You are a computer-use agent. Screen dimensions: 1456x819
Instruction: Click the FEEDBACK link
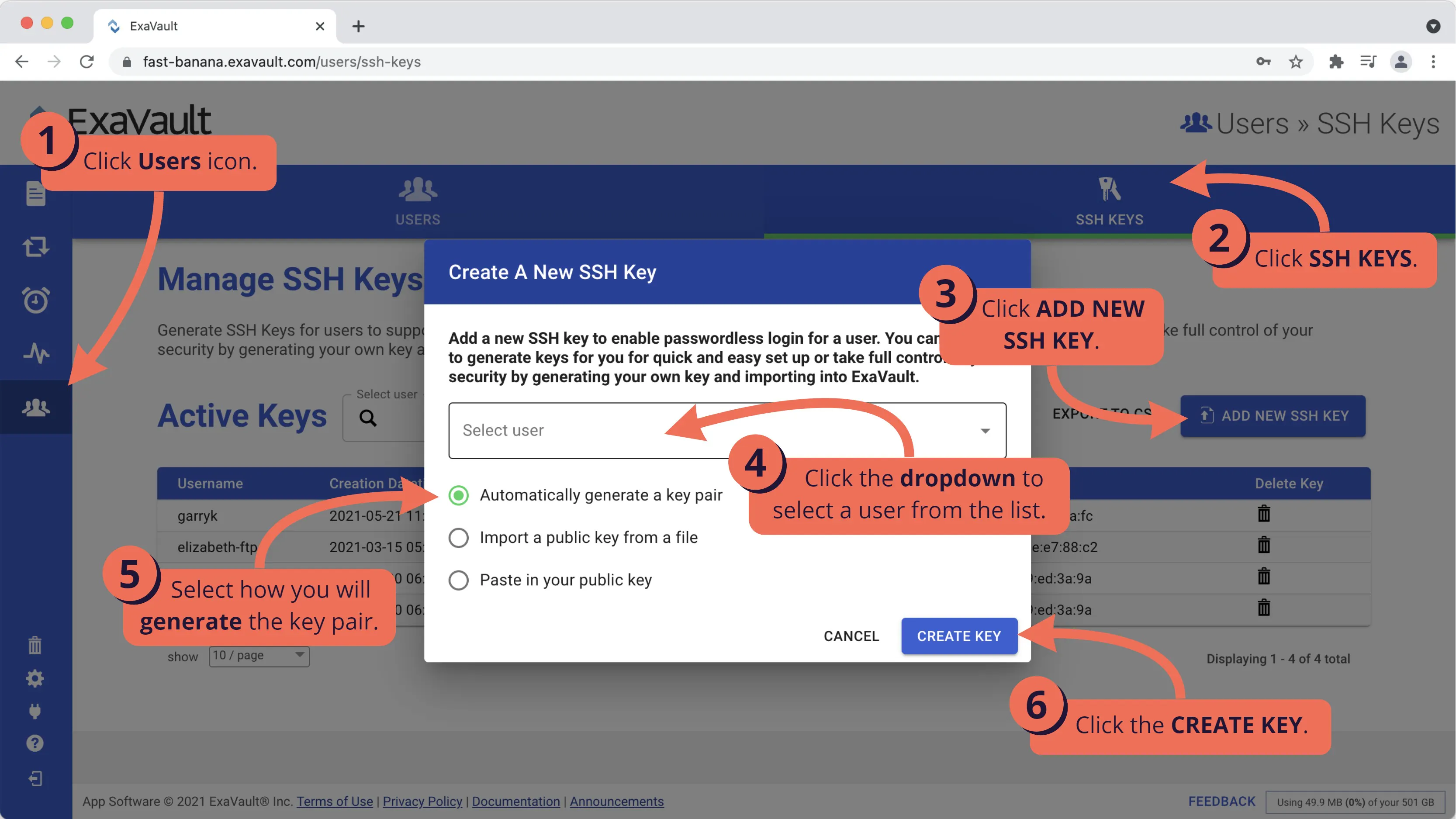[x=1221, y=802]
